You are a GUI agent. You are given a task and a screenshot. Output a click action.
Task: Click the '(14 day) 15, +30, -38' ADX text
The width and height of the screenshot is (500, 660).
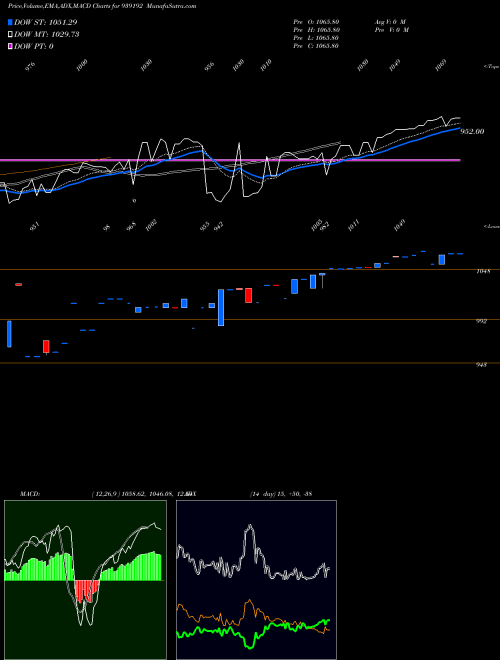click(x=281, y=494)
